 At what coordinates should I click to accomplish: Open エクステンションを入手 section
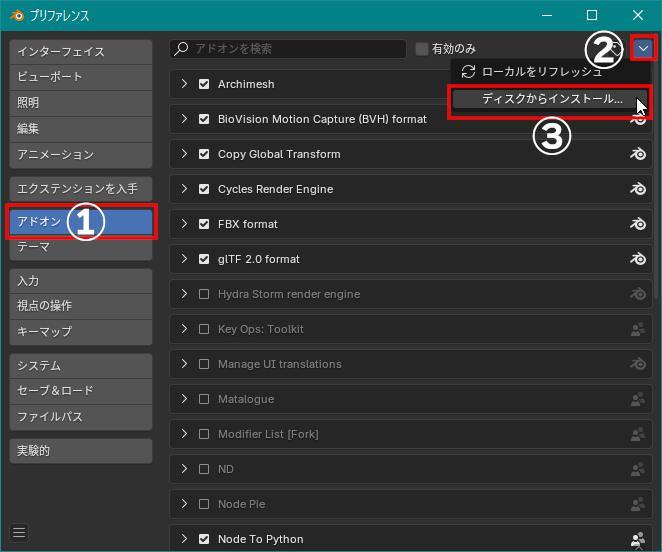coord(81,189)
